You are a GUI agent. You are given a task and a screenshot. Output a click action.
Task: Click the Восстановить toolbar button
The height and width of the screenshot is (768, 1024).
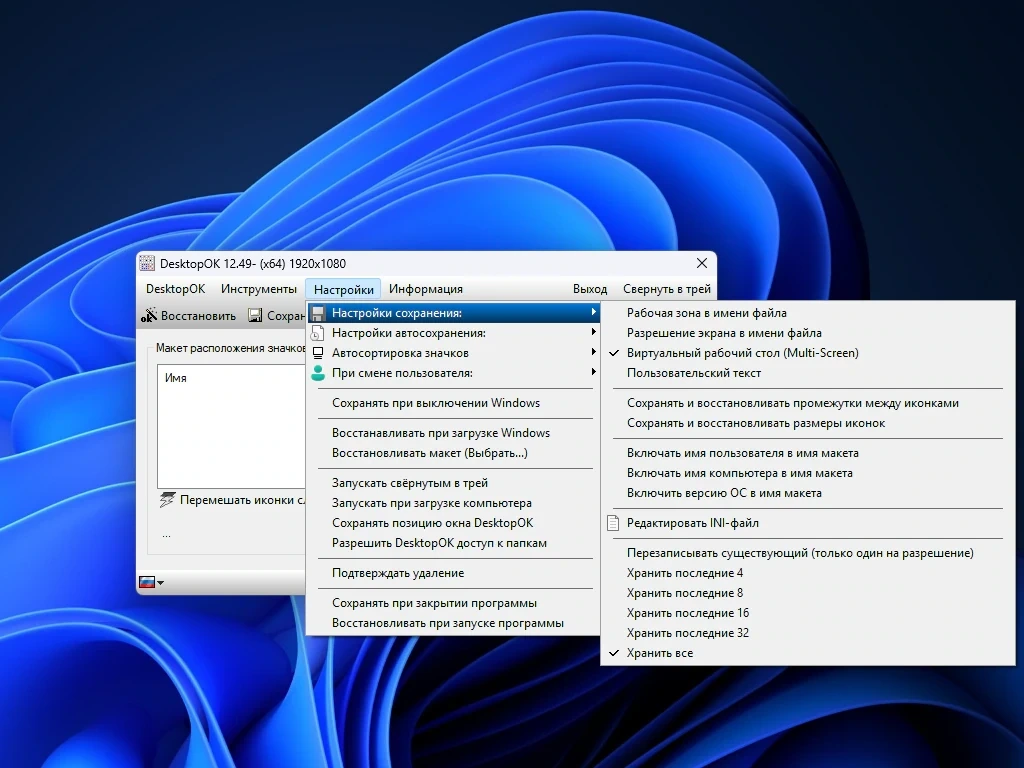[x=189, y=315]
